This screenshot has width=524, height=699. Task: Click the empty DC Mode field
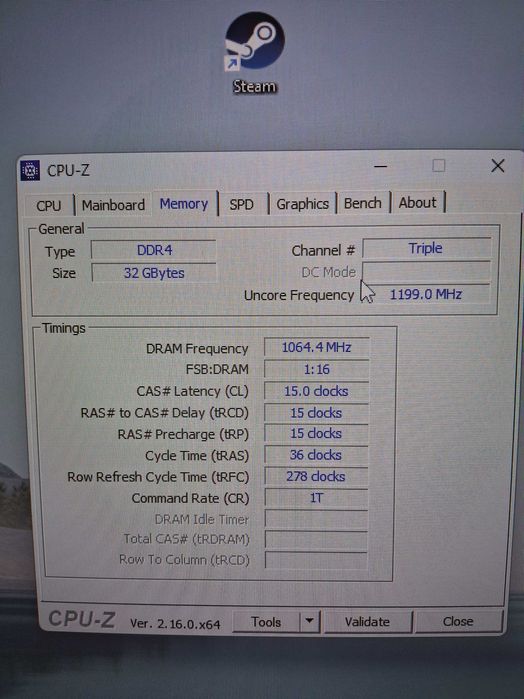[x=426, y=271]
